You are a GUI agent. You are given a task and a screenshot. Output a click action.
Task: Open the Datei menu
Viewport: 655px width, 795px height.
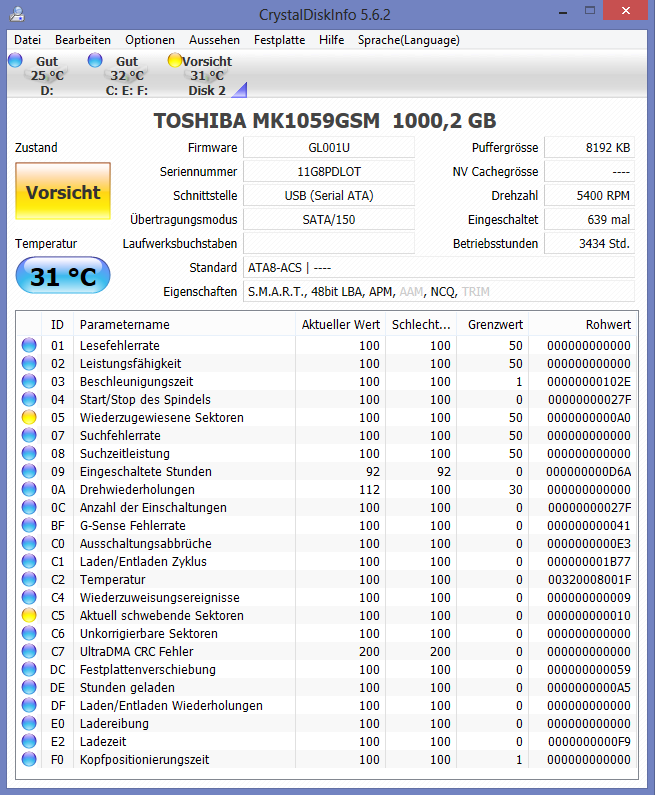click(27, 40)
